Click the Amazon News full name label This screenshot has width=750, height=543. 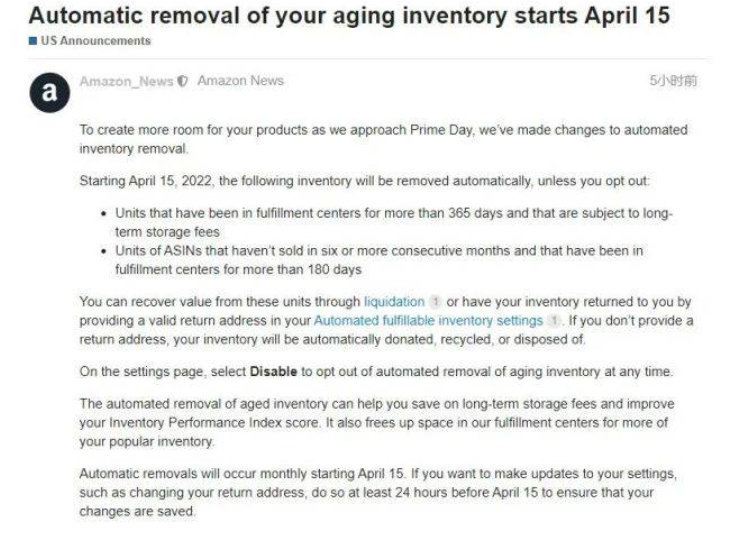click(240, 81)
